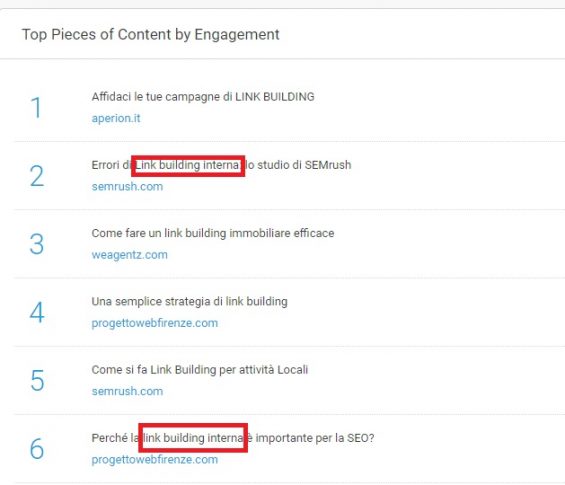This screenshot has height=485, width=565.
Task: Click rank number 2
Action: point(37,176)
